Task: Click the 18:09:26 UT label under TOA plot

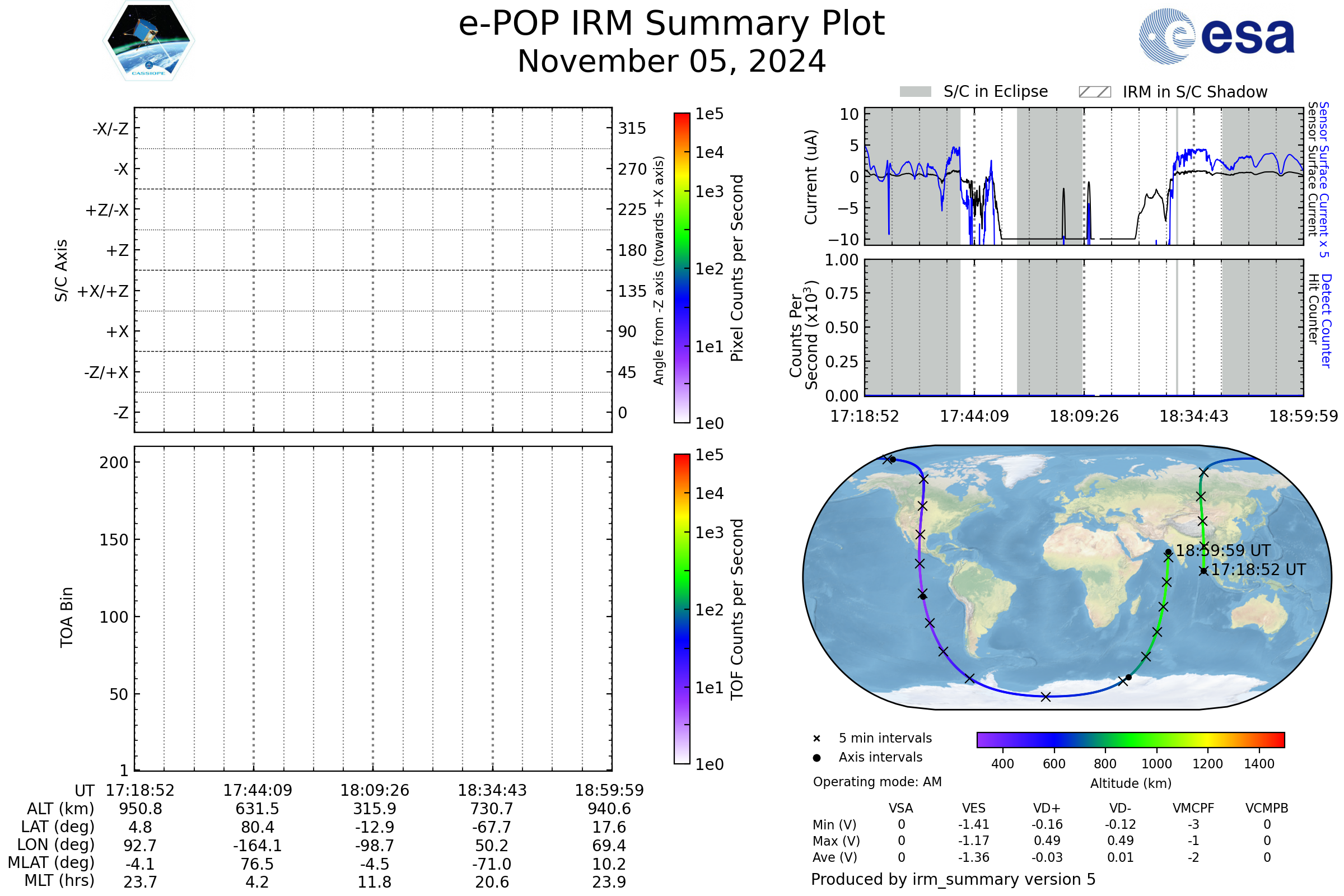Action: click(x=374, y=790)
